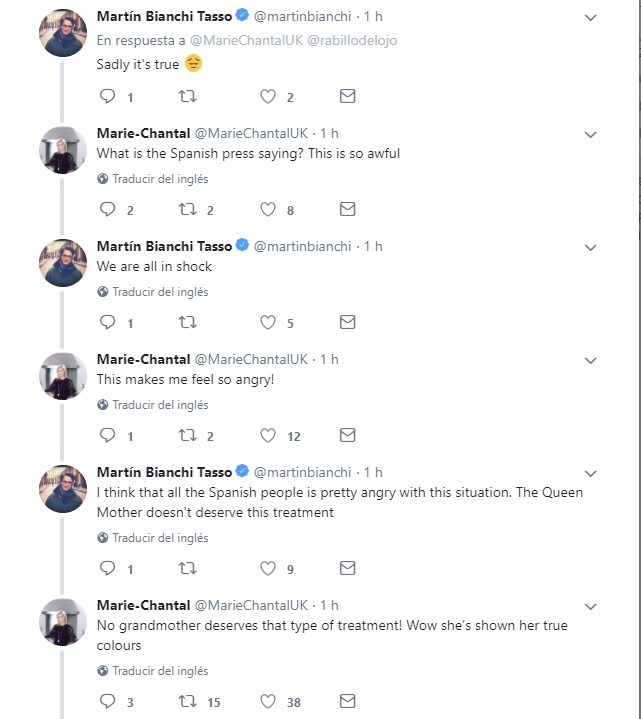The width and height of the screenshot is (641, 719).
Task: Translate the "We are all in shock" tweet from English
Action: tap(160, 292)
